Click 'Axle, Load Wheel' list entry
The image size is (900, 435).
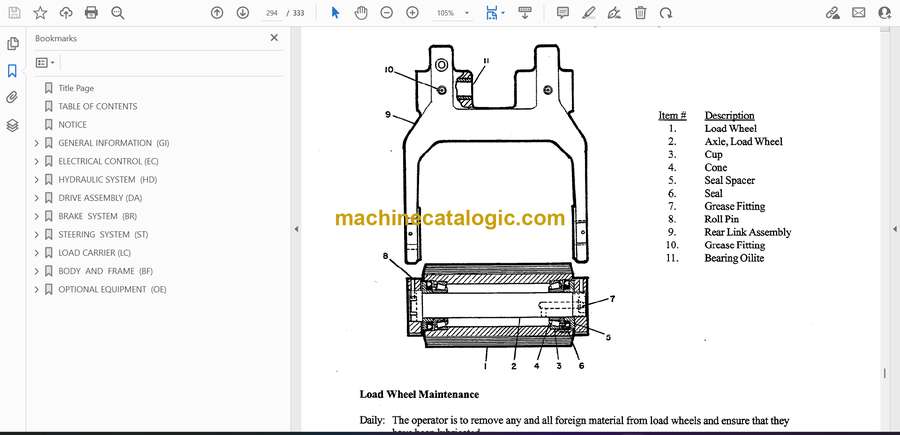click(x=743, y=141)
